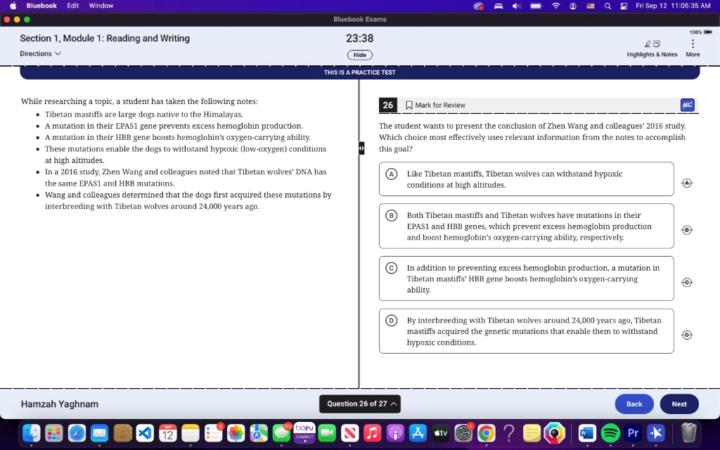Go Back to the previous question

click(x=634, y=404)
